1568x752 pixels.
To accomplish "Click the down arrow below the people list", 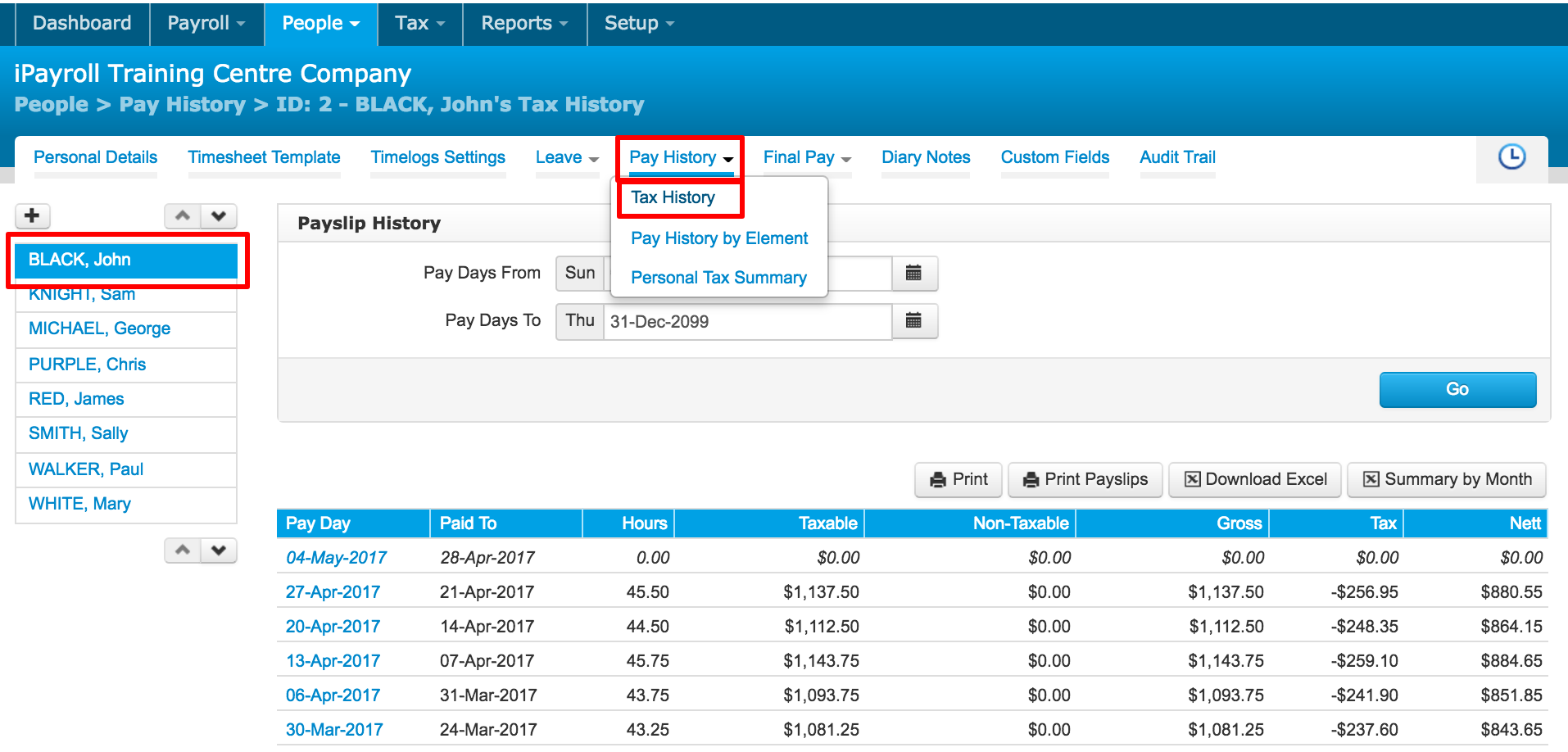I will 219,550.
